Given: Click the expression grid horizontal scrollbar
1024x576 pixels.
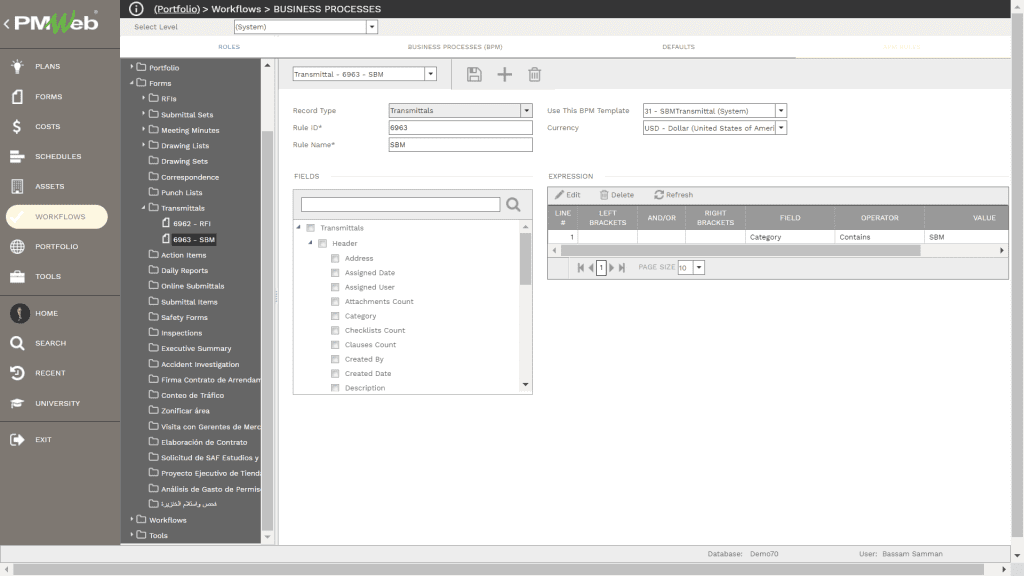Looking at the screenshot, I should tap(741, 251).
